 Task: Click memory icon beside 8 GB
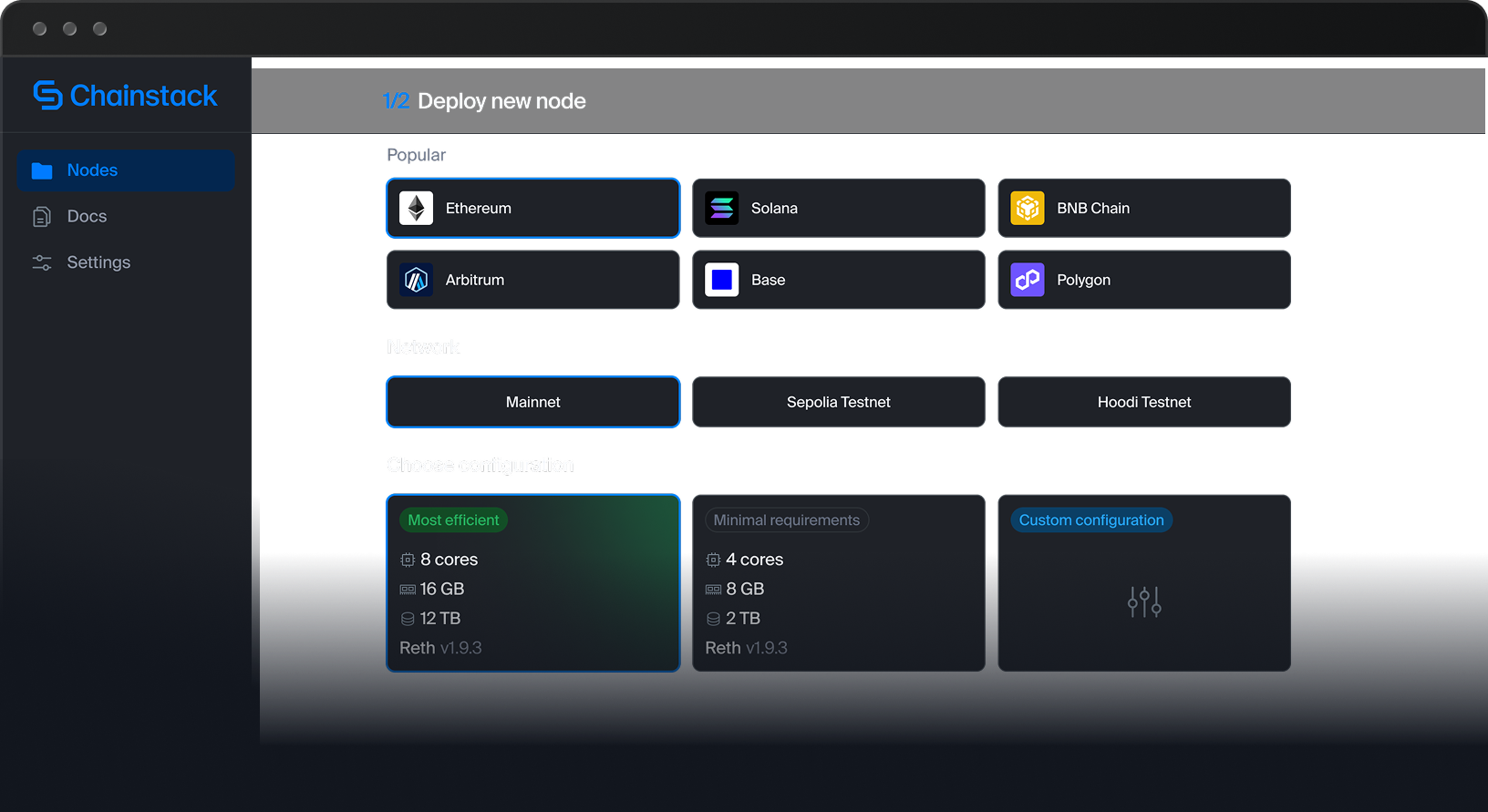pyautogui.click(x=713, y=590)
